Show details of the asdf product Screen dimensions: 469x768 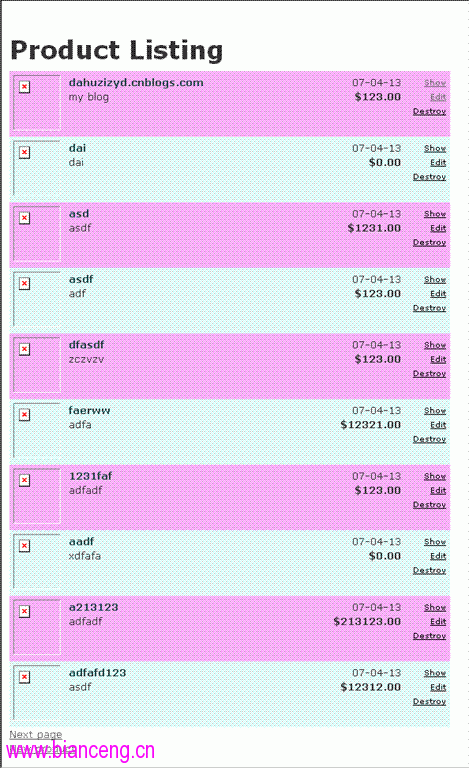point(435,280)
